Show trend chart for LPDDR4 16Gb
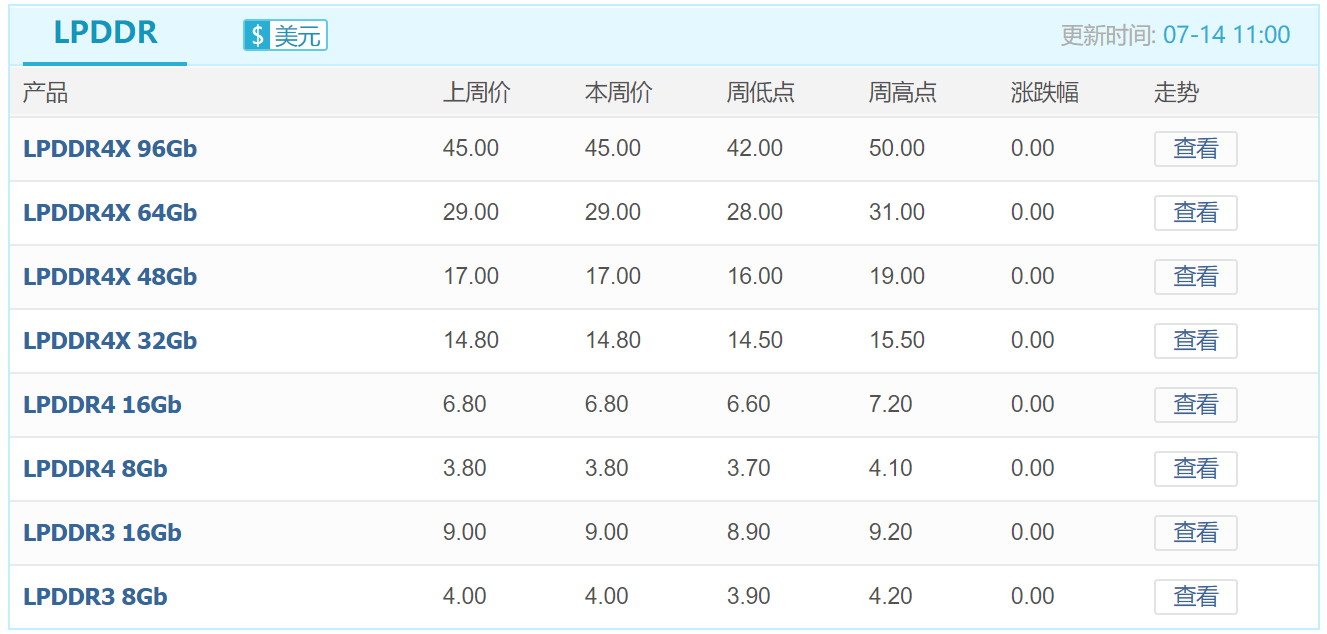The width and height of the screenshot is (1327, 634). click(x=1196, y=405)
